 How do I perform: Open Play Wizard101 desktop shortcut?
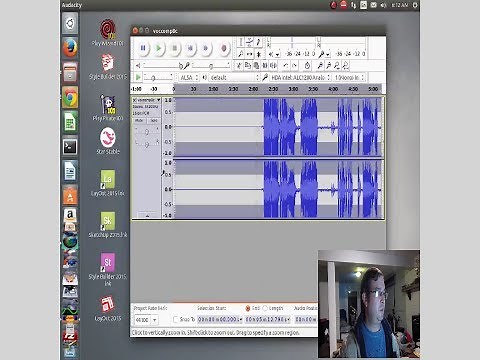click(107, 33)
